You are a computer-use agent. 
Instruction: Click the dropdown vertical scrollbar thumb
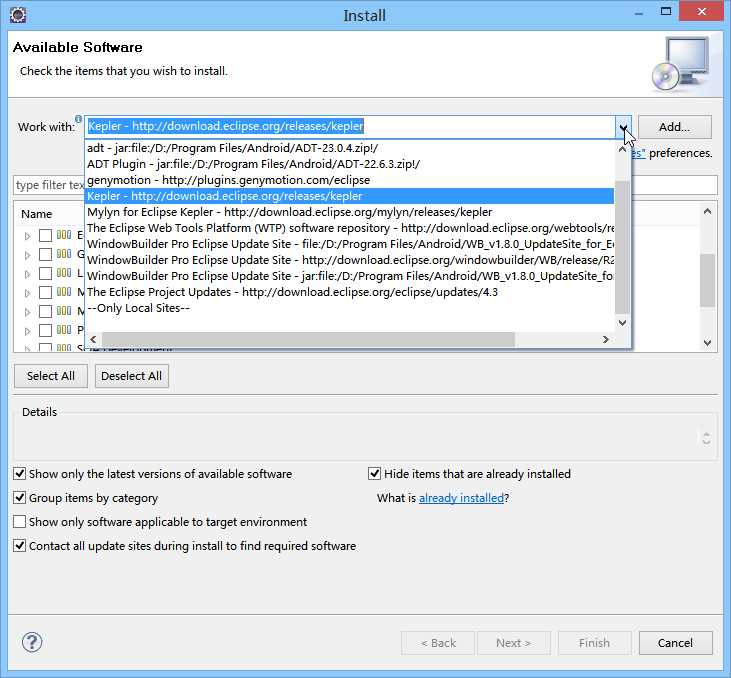click(622, 247)
